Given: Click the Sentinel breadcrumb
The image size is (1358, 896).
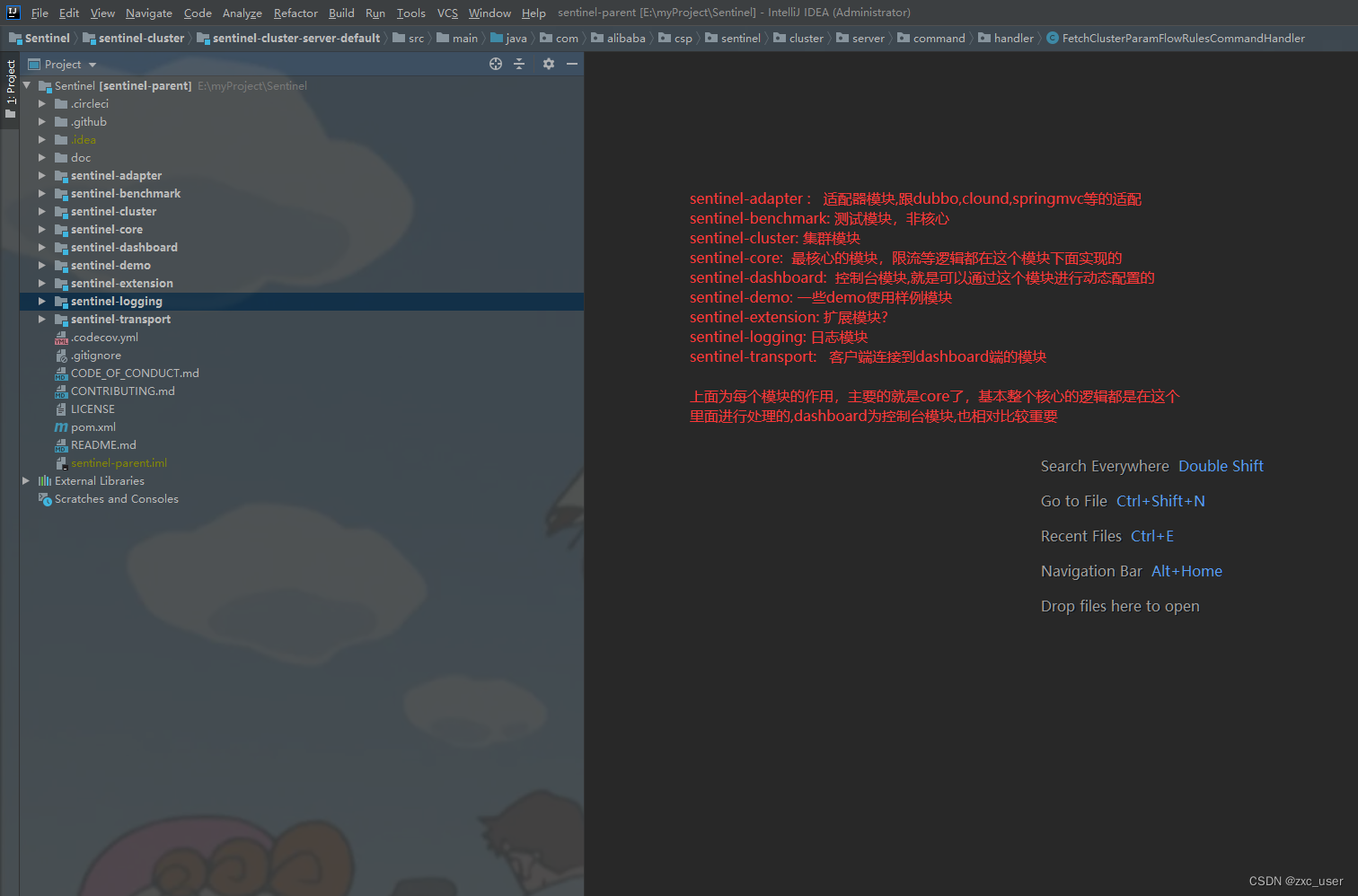Looking at the screenshot, I should tap(40, 38).
